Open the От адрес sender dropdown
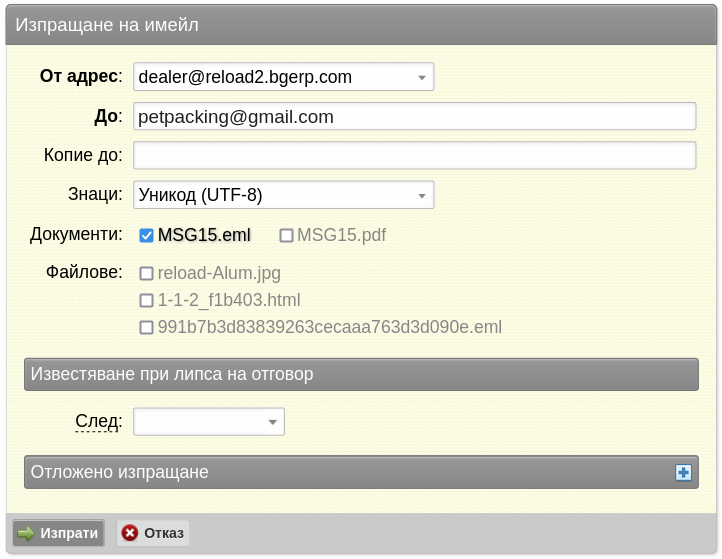The image size is (722, 559). pos(284,77)
